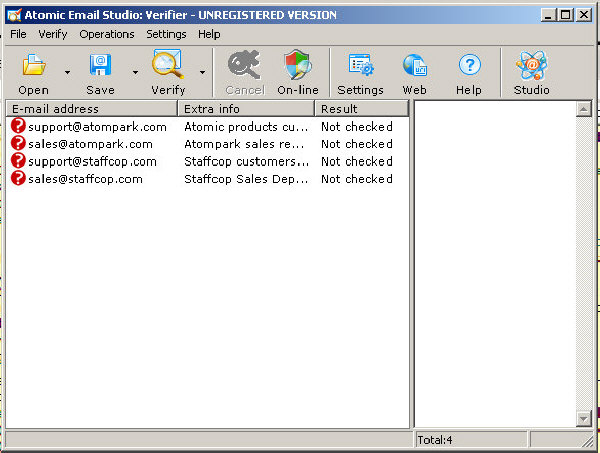Click the red status icon beside sales@atompark.com
Image resolution: width=600 pixels, height=453 pixels.
point(18,143)
